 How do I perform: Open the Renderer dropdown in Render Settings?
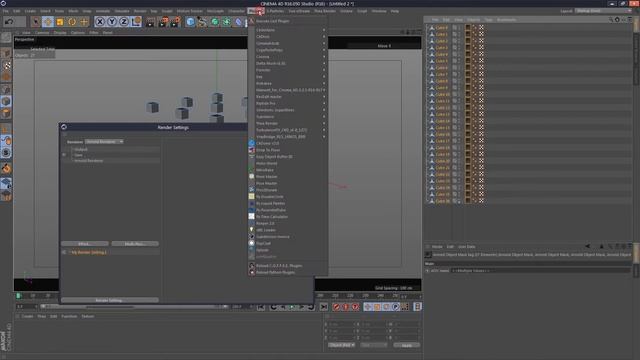[104, 142]
